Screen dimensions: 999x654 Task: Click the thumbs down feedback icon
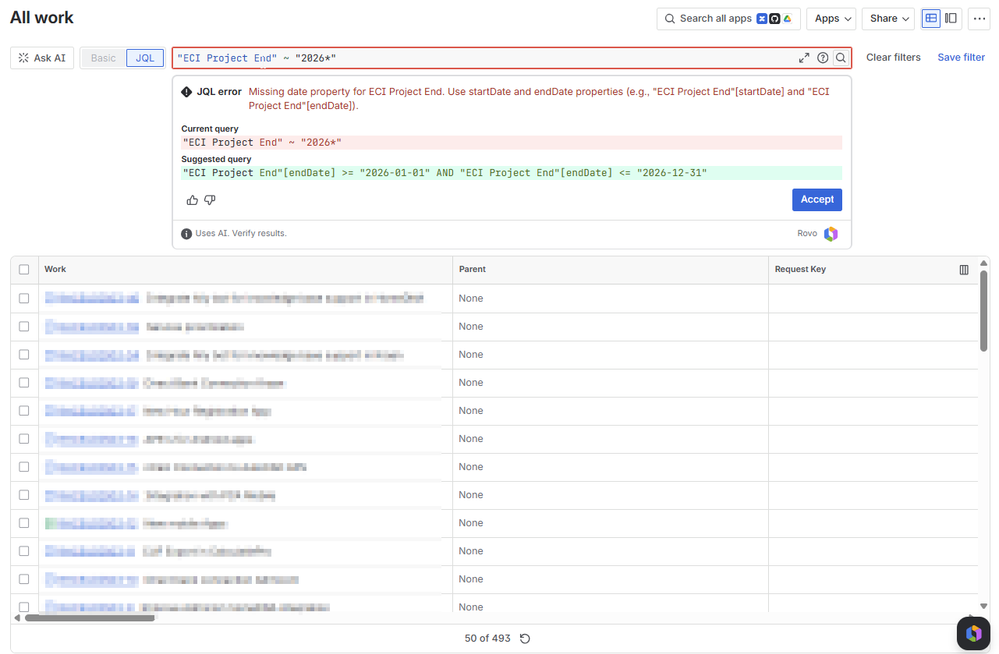tap(210, 200)
